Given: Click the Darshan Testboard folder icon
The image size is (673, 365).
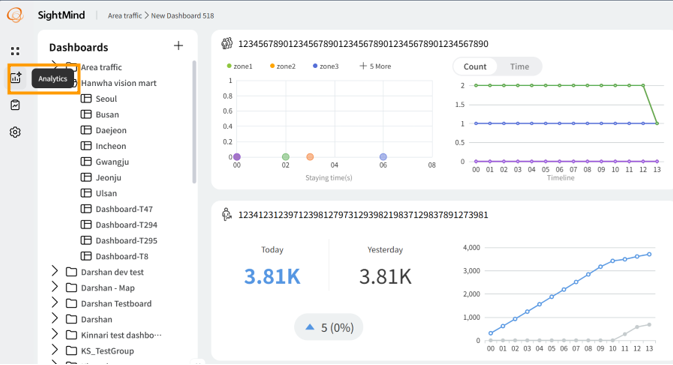Looking at the screenshot, I should point(71,303).
